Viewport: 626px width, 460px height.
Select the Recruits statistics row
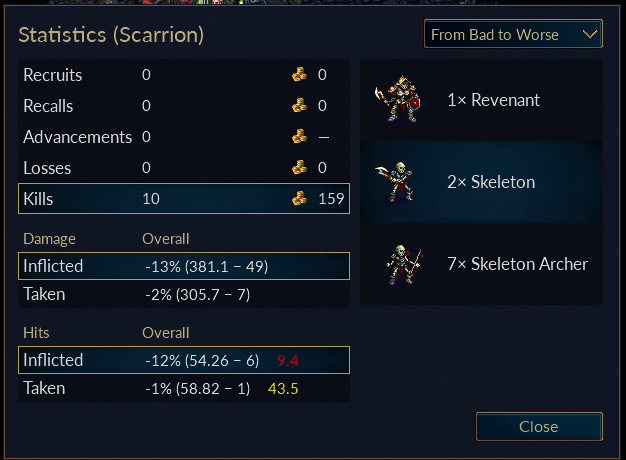point(184,75)
